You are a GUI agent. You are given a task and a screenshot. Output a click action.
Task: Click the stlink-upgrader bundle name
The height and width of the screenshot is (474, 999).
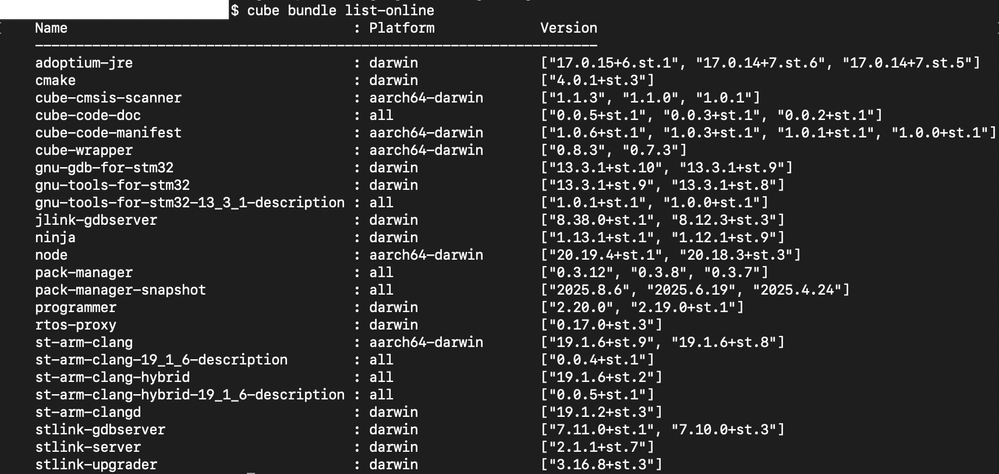[97, 463]
